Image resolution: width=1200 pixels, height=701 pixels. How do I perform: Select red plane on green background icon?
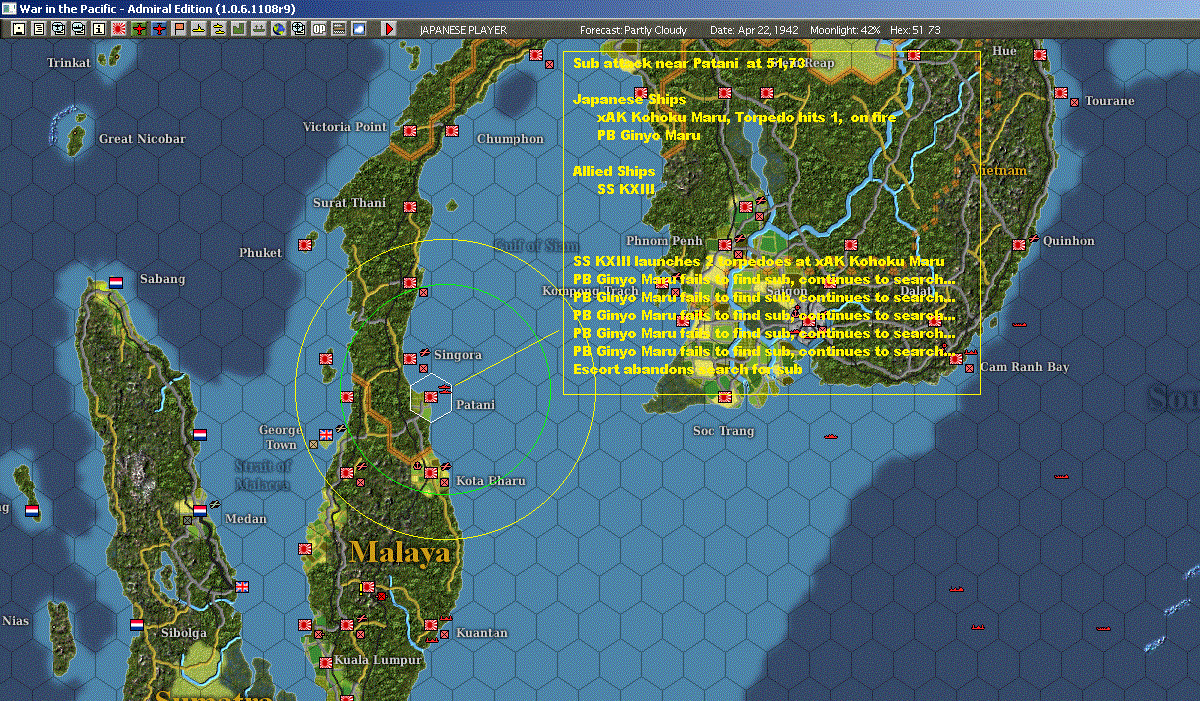(x=138, y=29)
